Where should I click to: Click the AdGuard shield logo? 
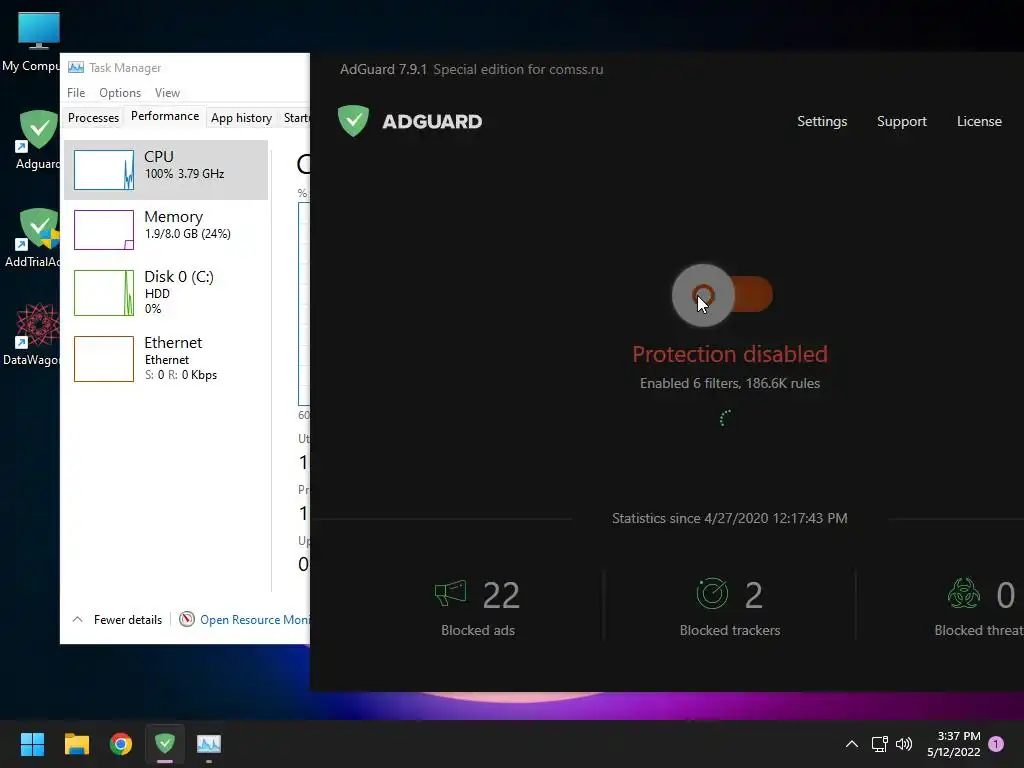353,121
